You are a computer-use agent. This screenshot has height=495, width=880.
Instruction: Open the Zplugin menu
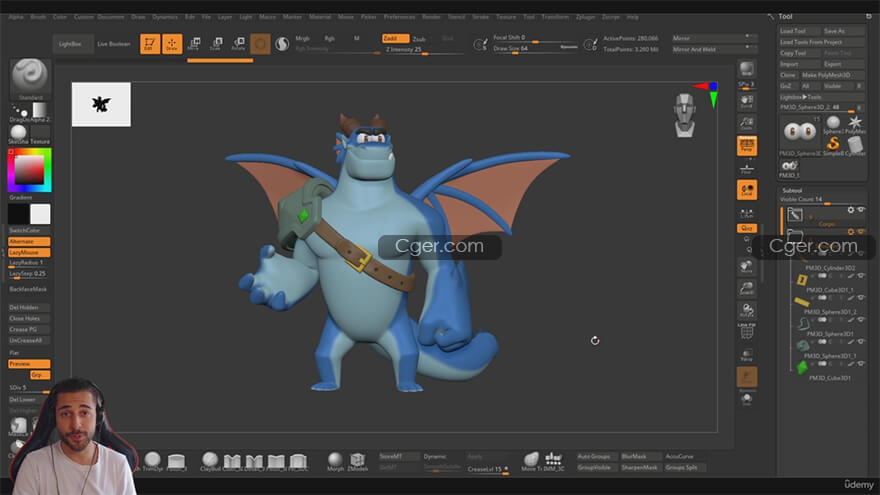(x=585, y=17)
